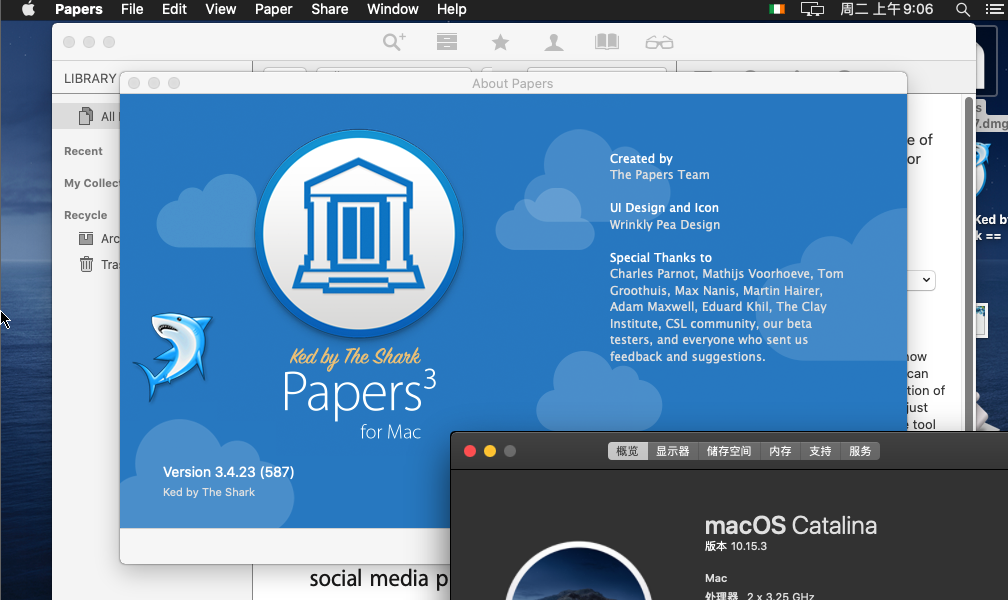Switch to the 服务 tab
The height and width of the screenshot is (600, 1008).
[x=860, y=451]
